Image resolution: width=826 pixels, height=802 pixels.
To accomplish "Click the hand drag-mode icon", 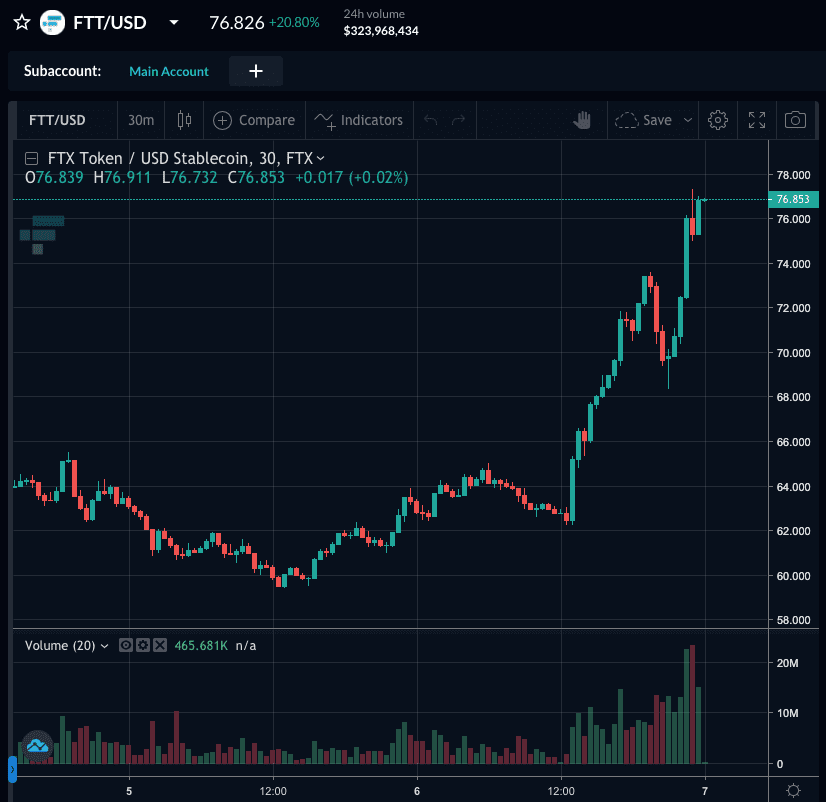I will point(582,120).
